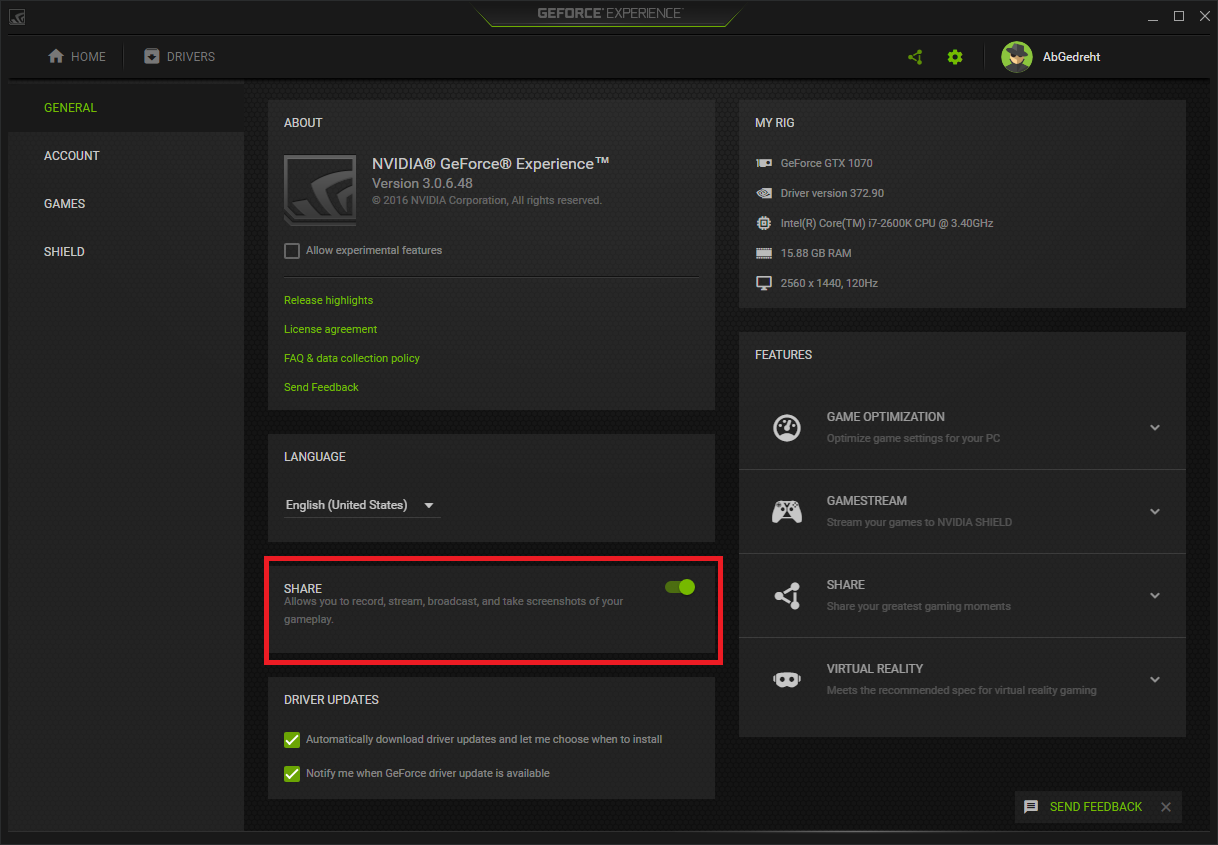The height and width of the screenshot is (845, 1218).
Task: Maximize the GeForce Experience window
Action: click(1179, 16)
